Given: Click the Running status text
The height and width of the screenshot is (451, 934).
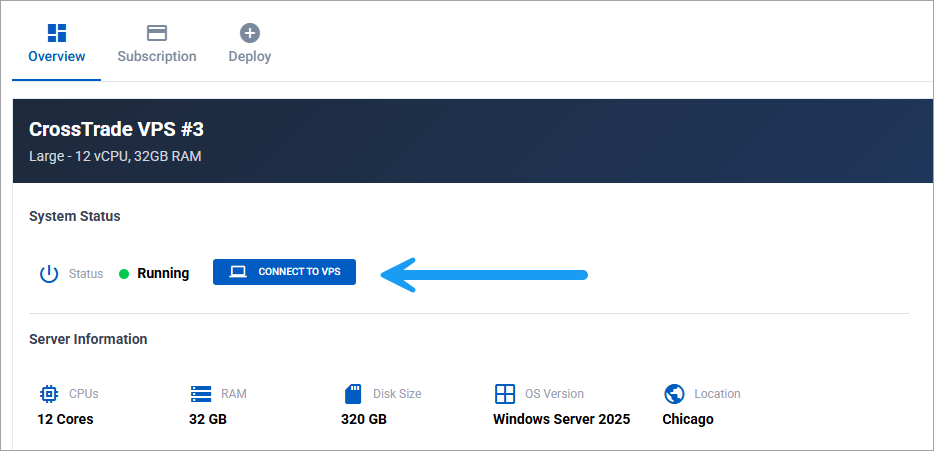Looking at the screenshot, I should (x=163, y=273).
